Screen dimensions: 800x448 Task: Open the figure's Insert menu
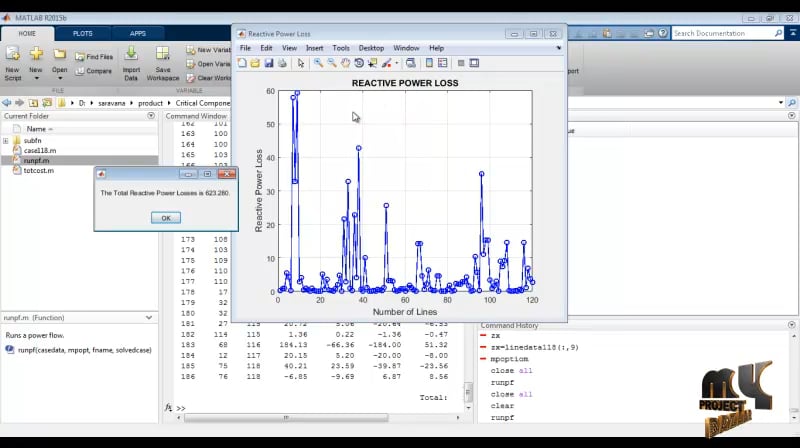[x=314, y=48]
